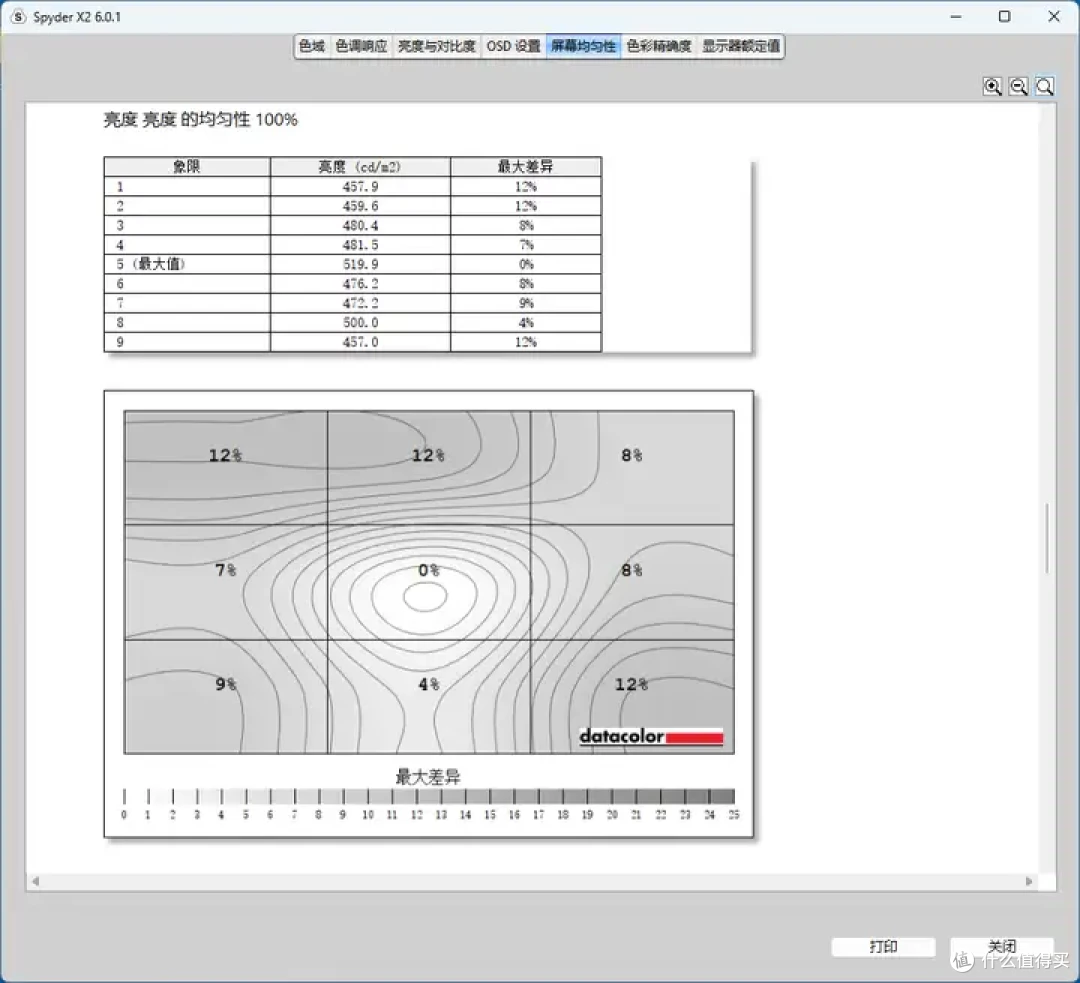
Task: Click the zoom in magnifier icon
Action: [992, 86]
